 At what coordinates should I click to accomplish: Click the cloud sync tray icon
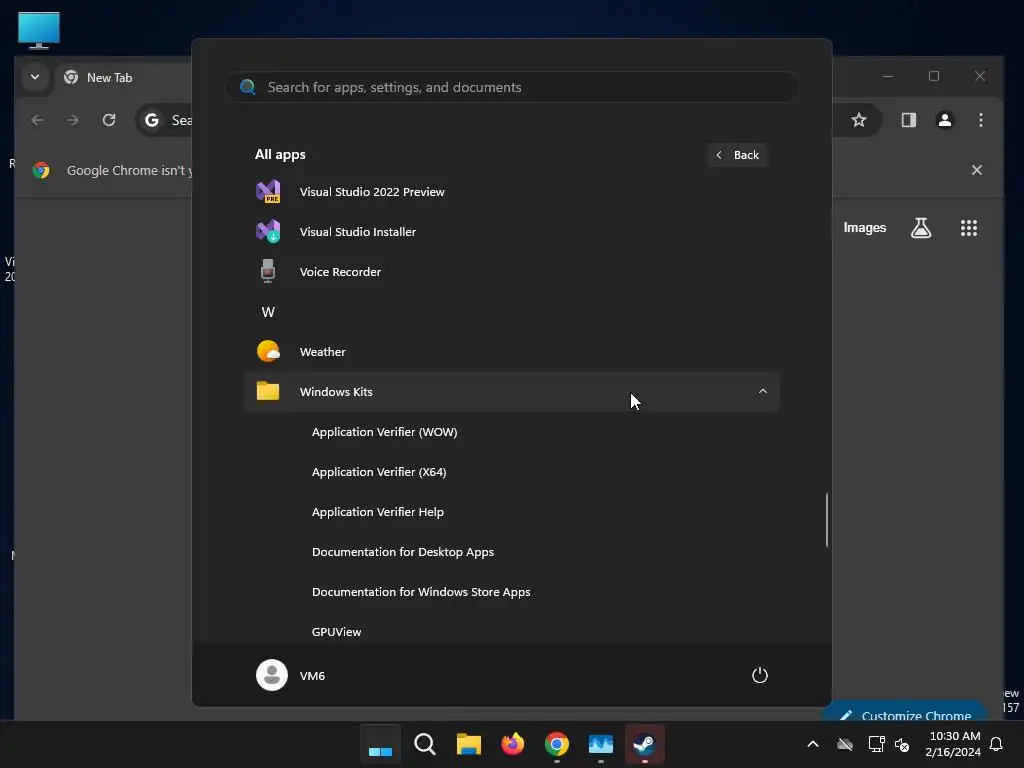tap(845, 744)
